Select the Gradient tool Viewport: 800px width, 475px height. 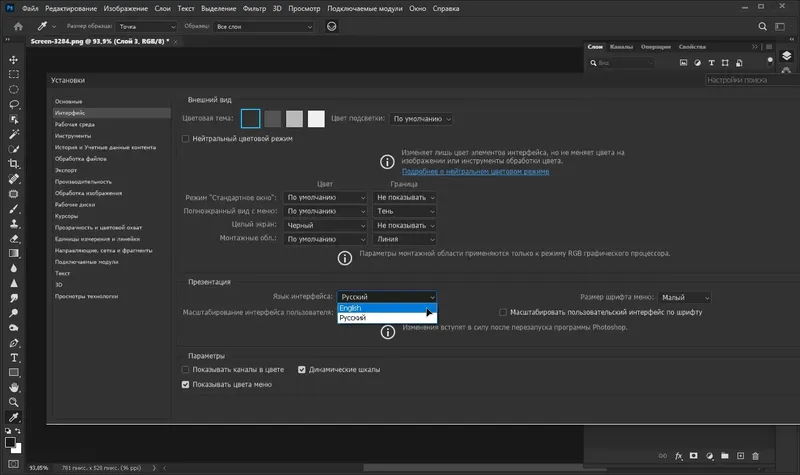14,253
